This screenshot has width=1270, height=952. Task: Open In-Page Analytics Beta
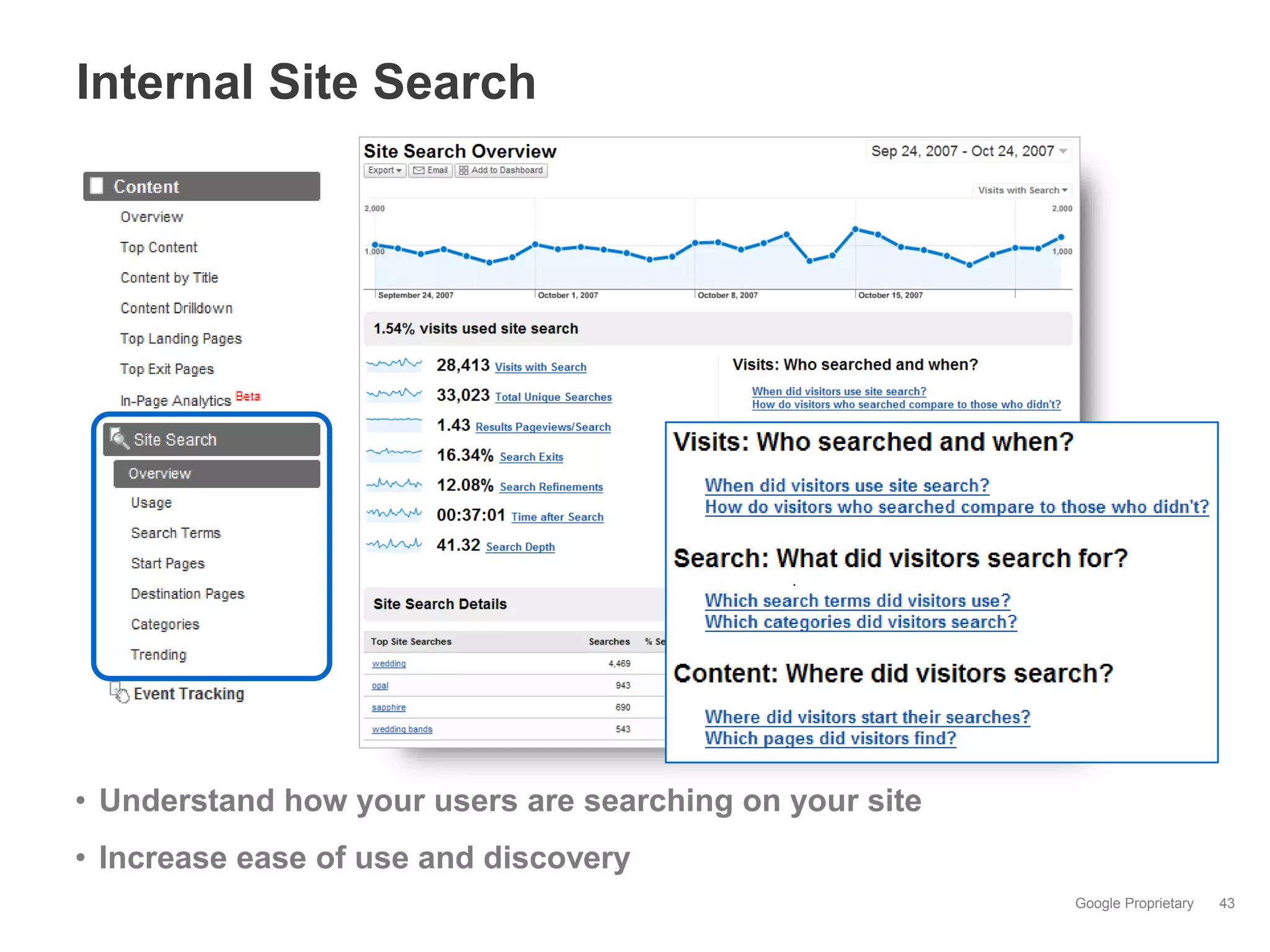(x=190, y=399)
